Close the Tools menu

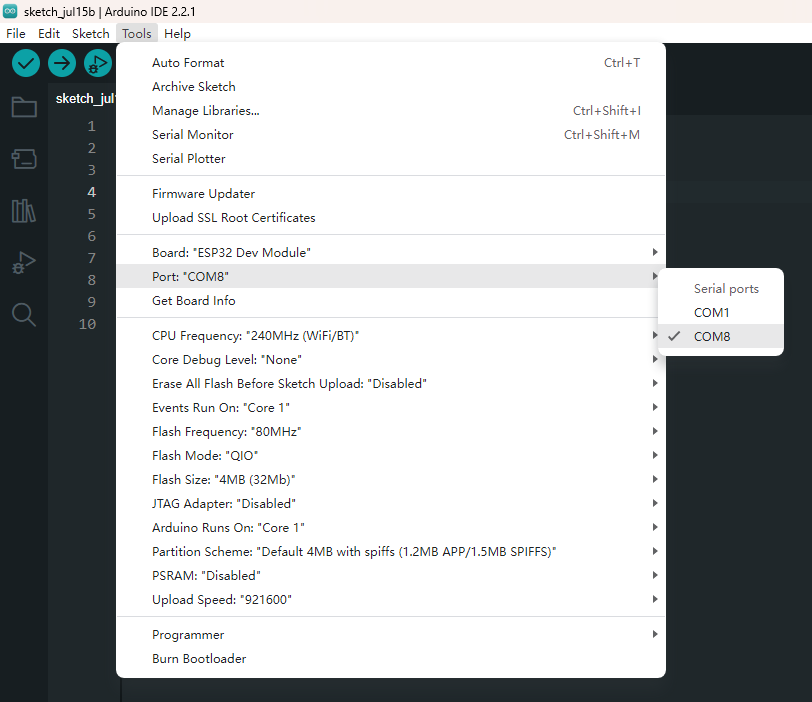pos(137,34)
